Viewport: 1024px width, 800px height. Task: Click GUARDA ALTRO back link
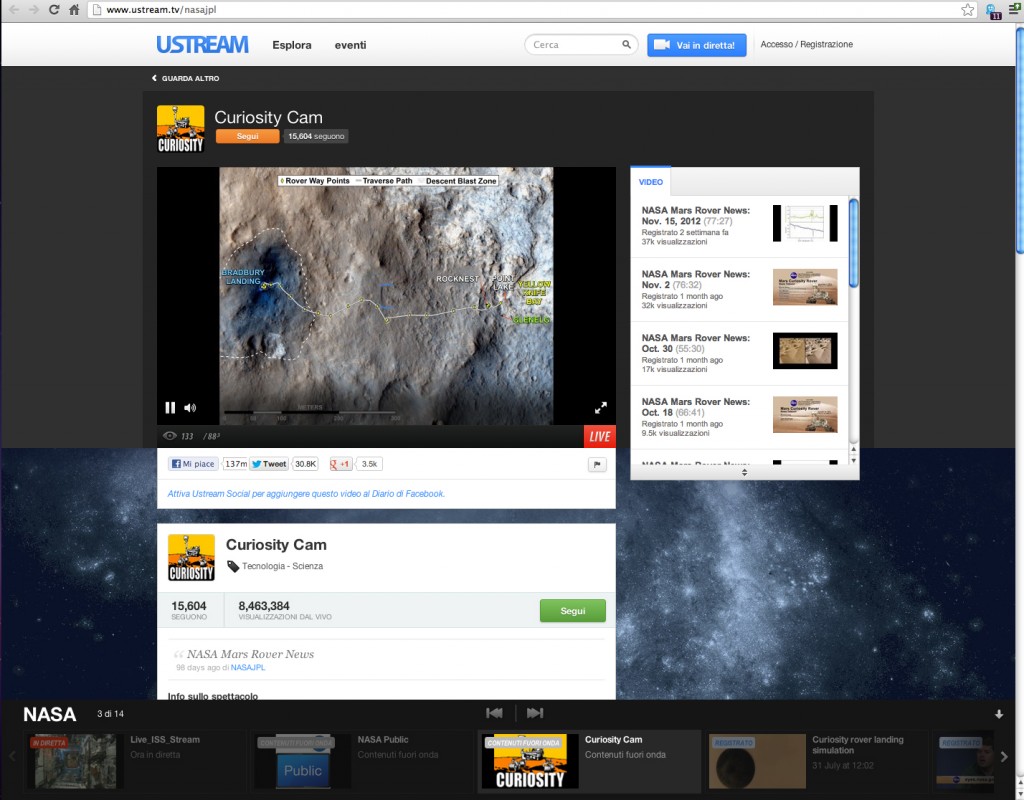click(x=186, y=78)
